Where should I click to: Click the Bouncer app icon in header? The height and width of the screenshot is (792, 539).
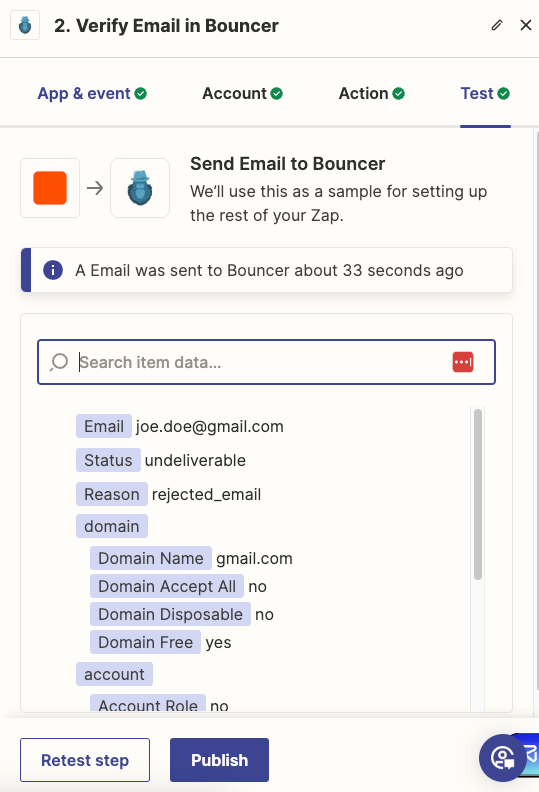pos(25,25)
